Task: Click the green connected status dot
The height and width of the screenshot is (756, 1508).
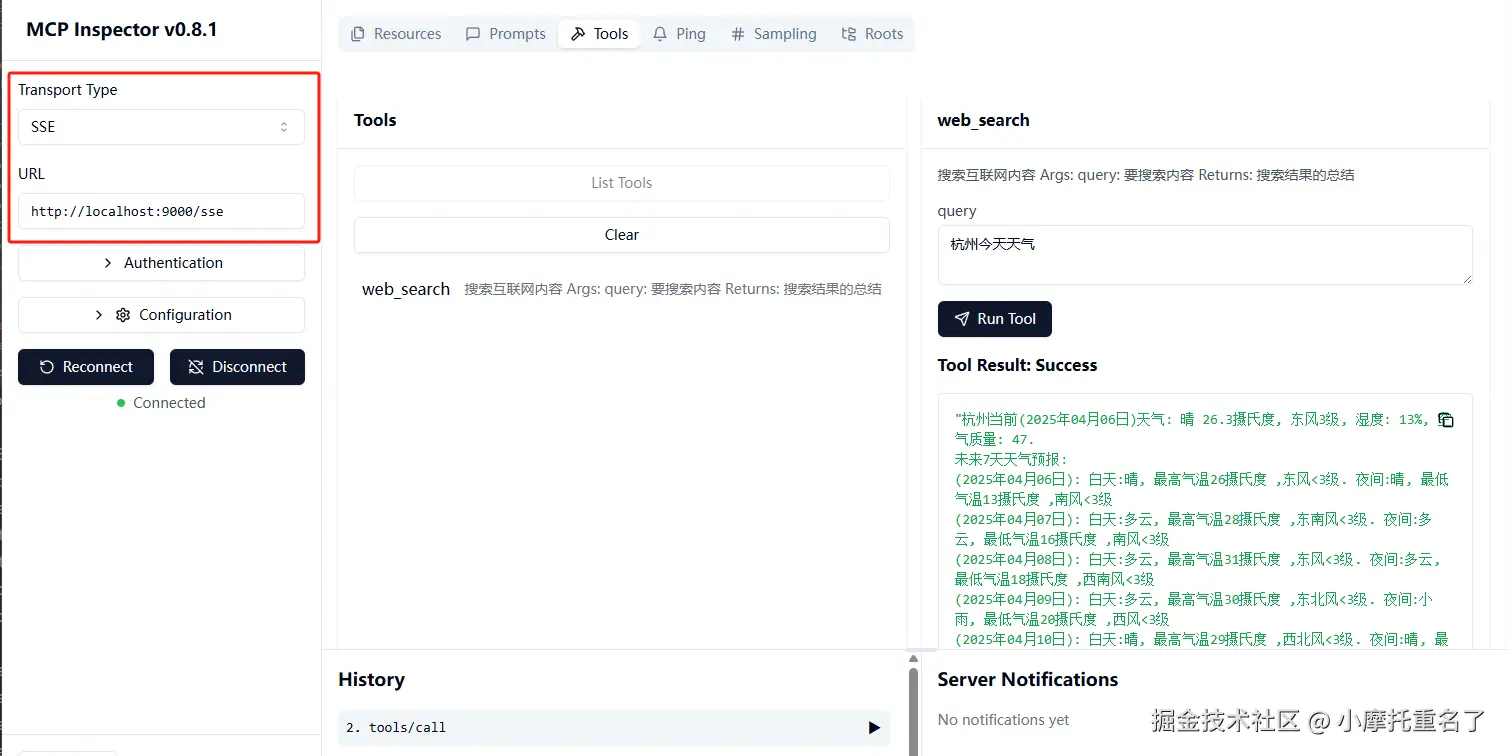Action: click(x=121, y=403)
